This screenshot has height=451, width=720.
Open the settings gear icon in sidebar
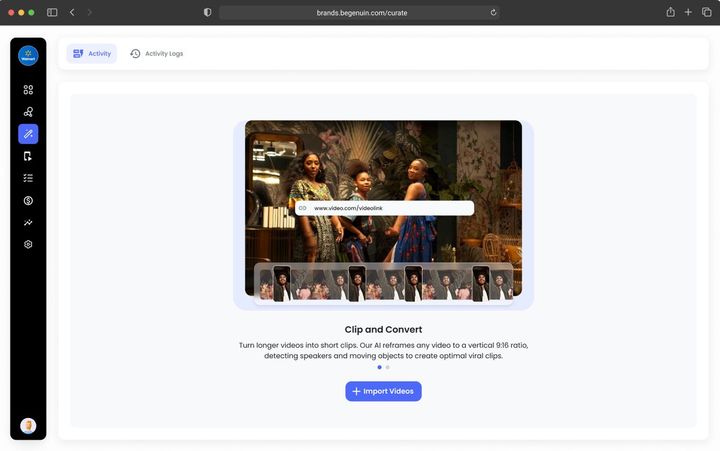pyautogui.click(x=28, y=244)
